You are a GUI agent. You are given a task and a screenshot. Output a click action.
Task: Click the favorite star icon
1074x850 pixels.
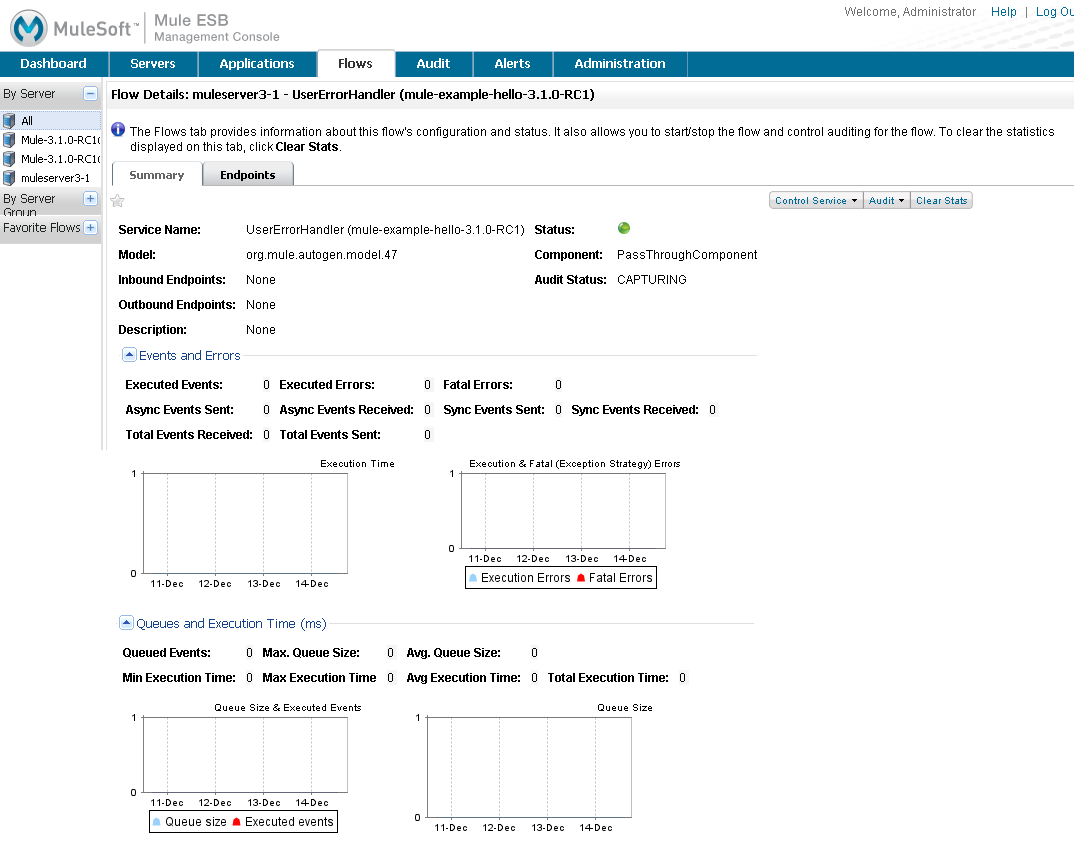(117, 201)
